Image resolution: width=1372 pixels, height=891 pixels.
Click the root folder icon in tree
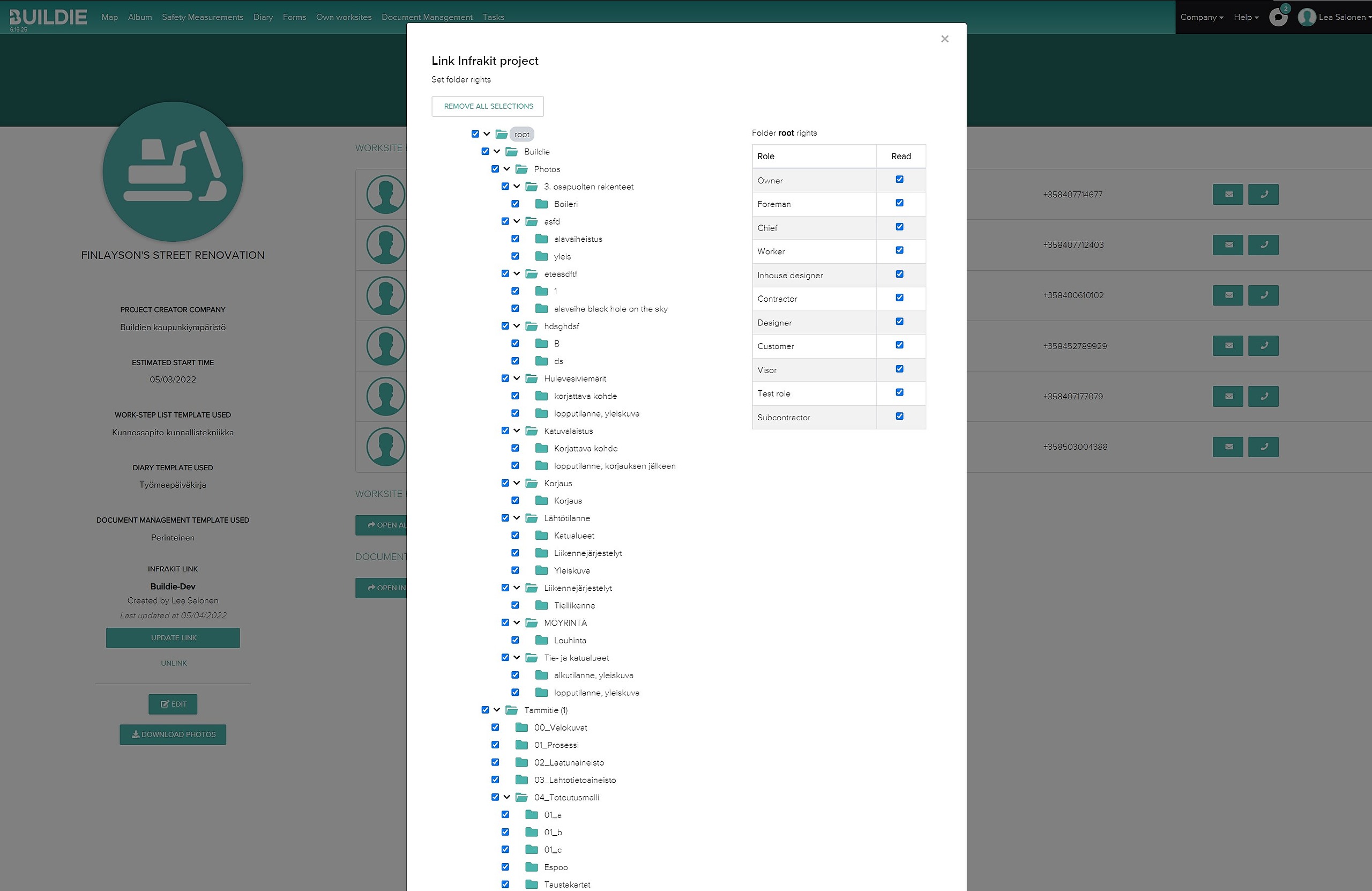502,135
